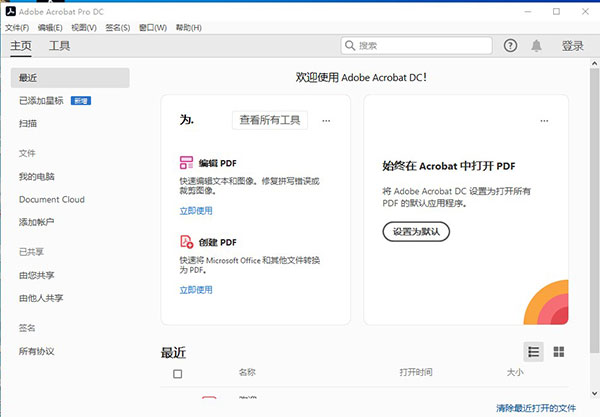Click 清除最近打开的文件 link
This screenshot has width=600, height=417.
coord(536,408)
